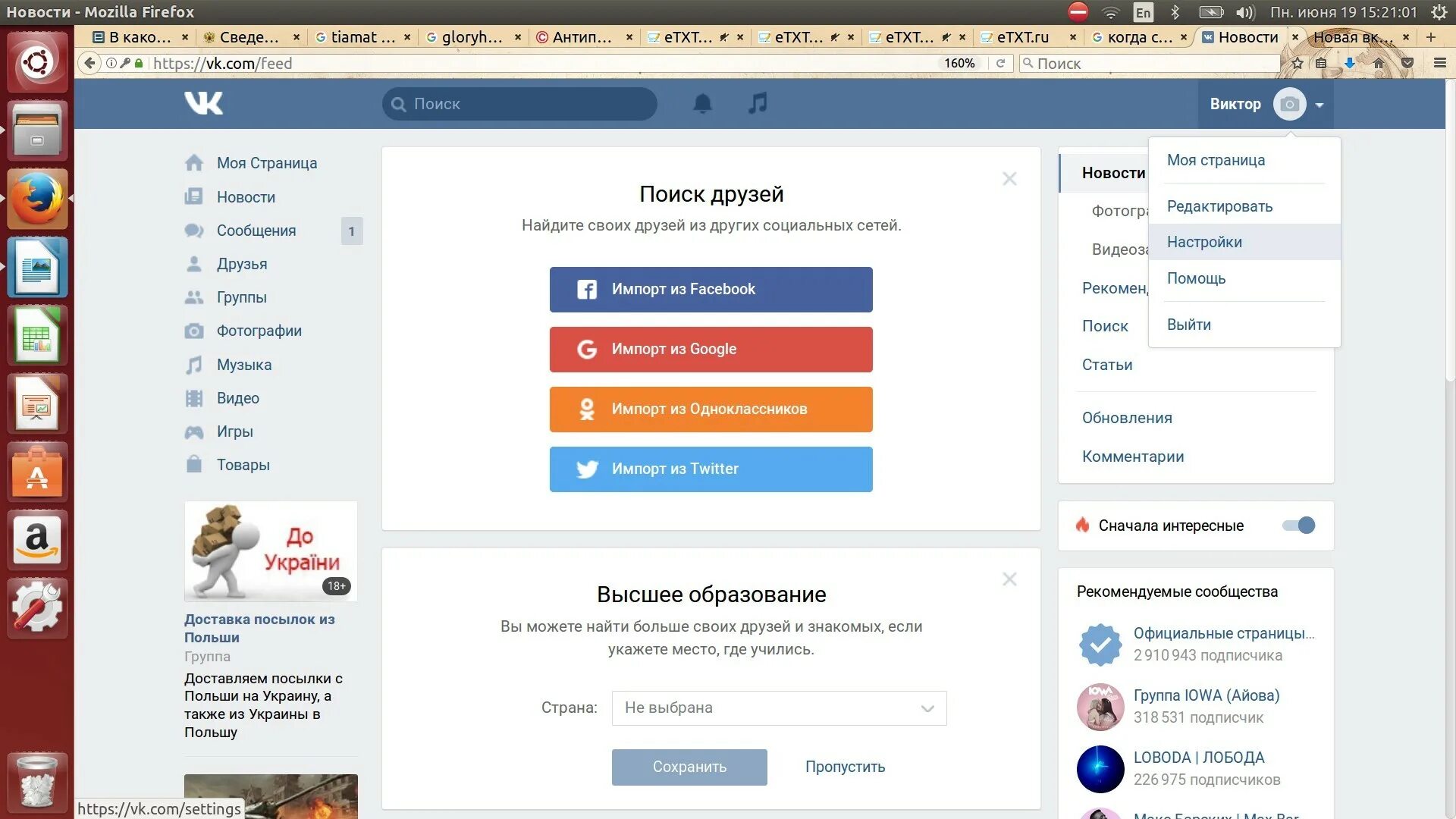Click Импорт из Google button
The height and width of the screenshot is (819, 1456).
[x=711, y=350]
